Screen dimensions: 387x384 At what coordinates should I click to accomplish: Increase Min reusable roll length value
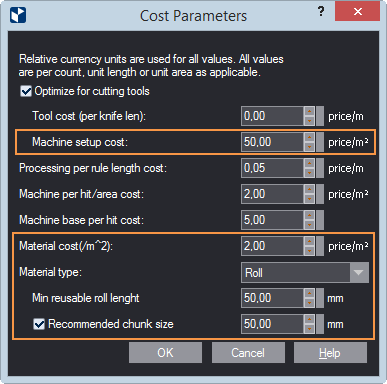(310, 294)
